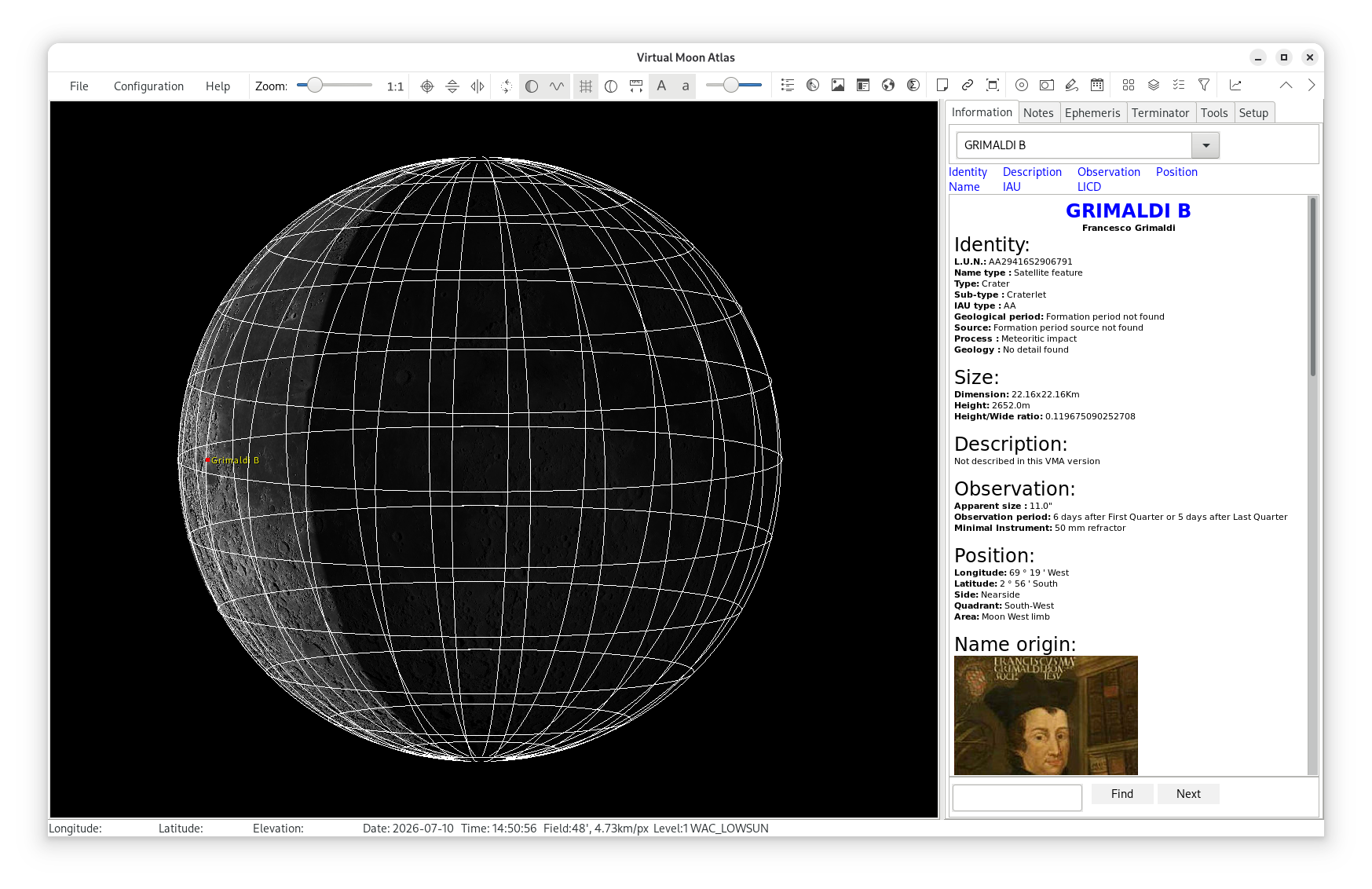The image size is (1372, 889).
Task: Click the globe with pencil icon
Action: pos(813,85)
